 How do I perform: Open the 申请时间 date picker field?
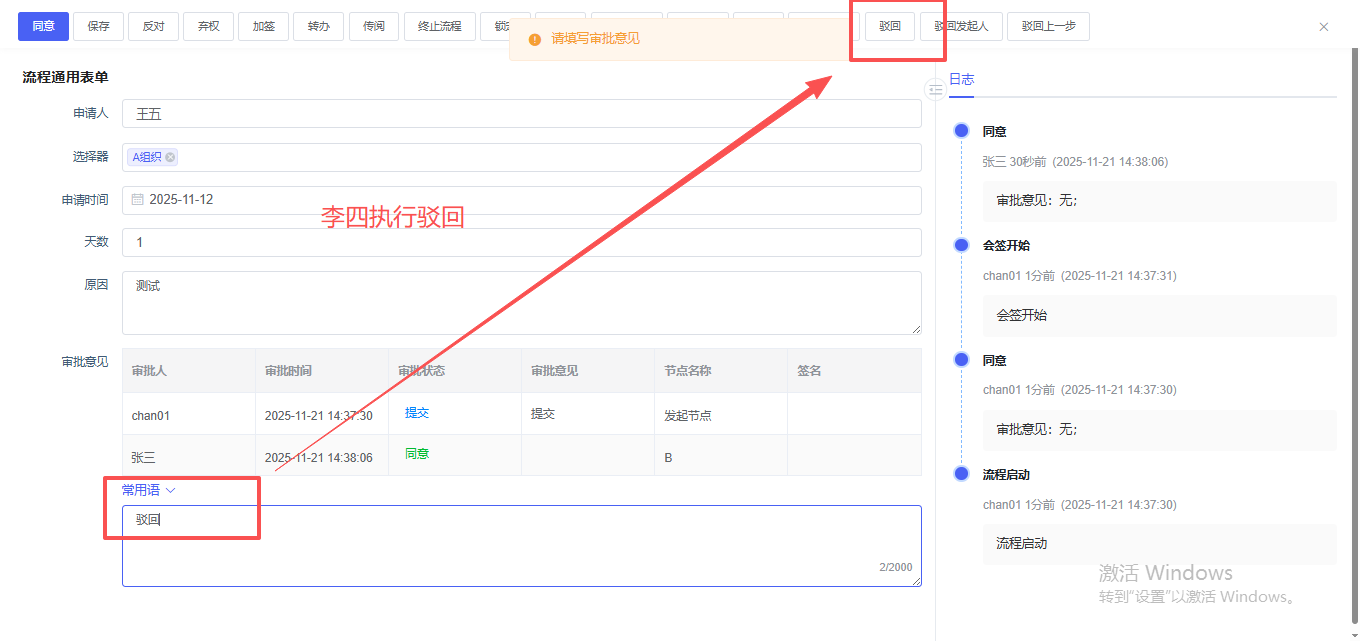(520, 200)
